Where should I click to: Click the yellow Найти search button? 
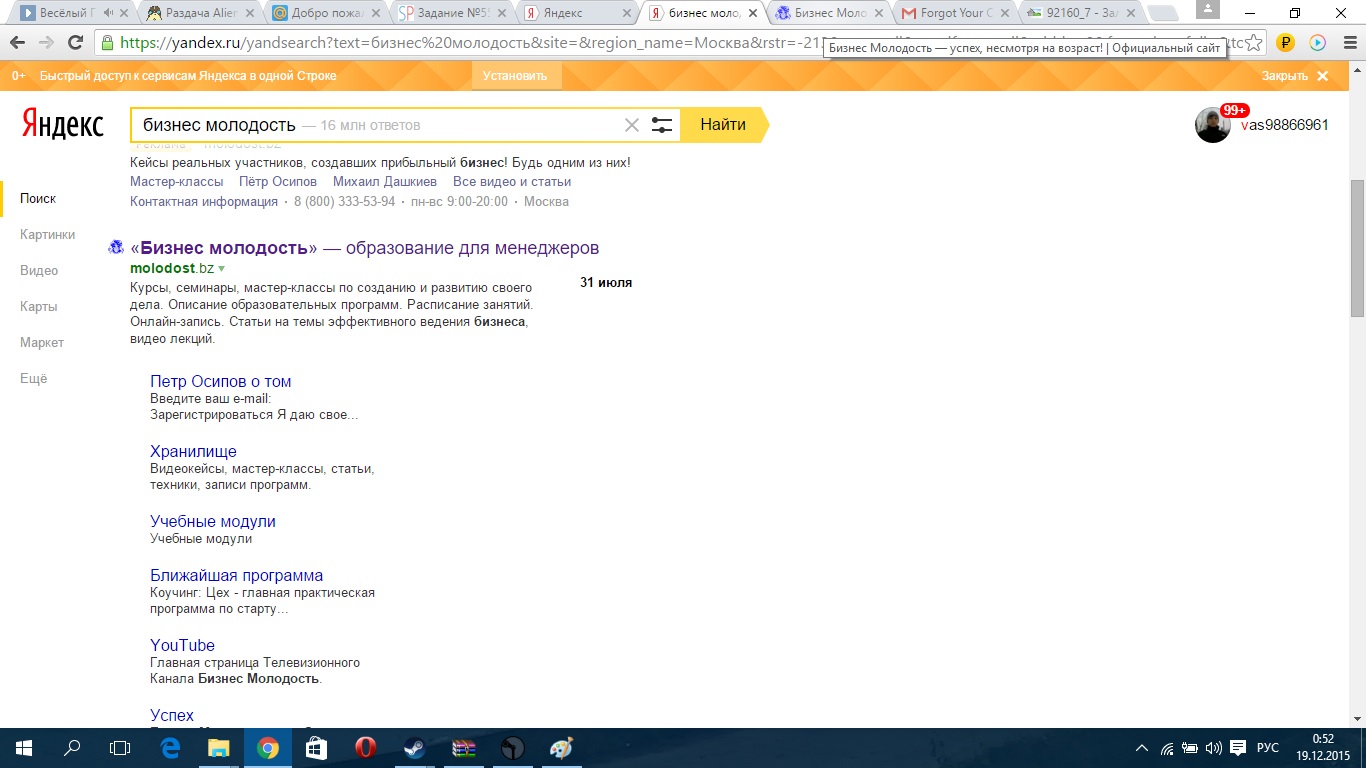tap(723, 125)
